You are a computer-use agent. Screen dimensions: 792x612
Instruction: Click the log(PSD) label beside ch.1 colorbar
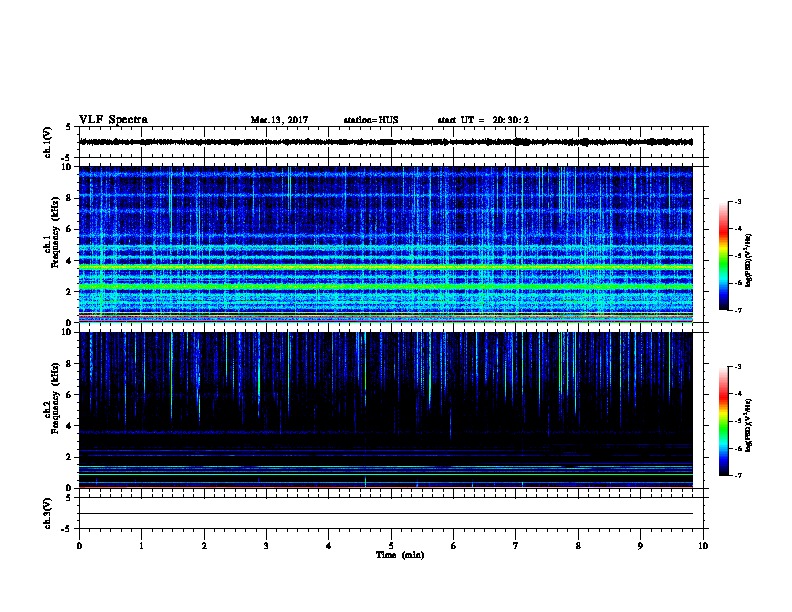tap(748, 260)
